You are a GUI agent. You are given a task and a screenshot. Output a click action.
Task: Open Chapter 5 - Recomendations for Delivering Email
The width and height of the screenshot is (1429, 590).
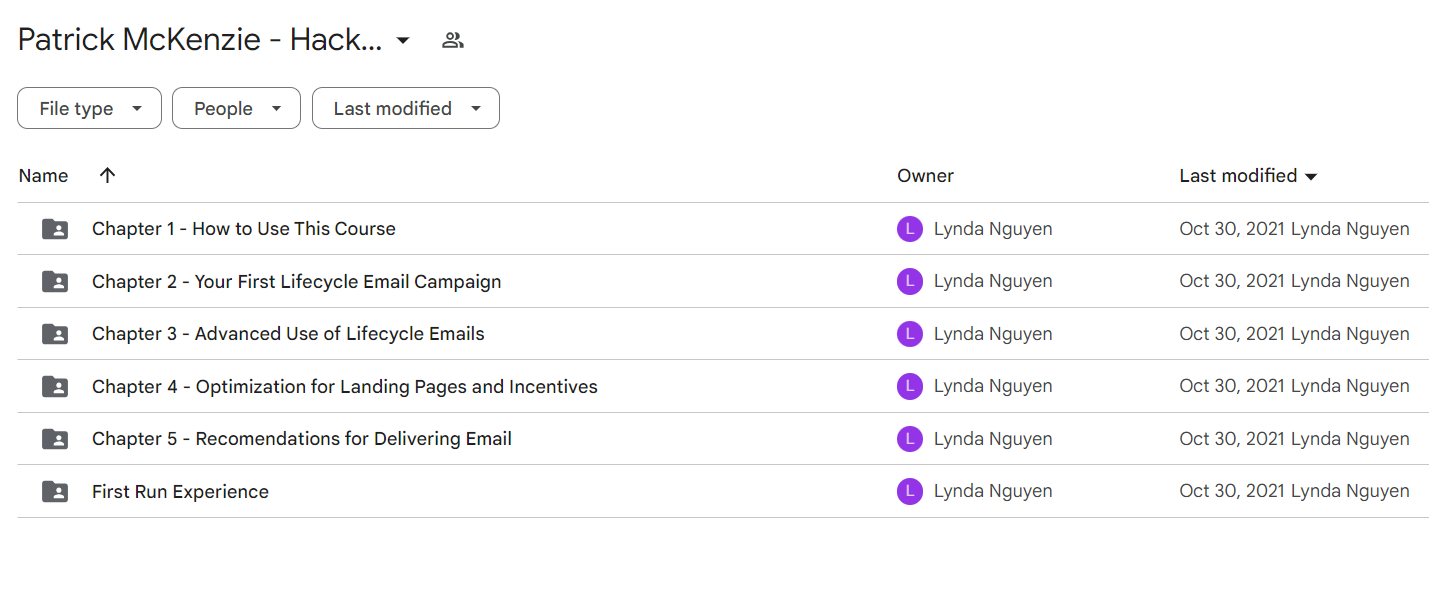click(x=302, y=439)
